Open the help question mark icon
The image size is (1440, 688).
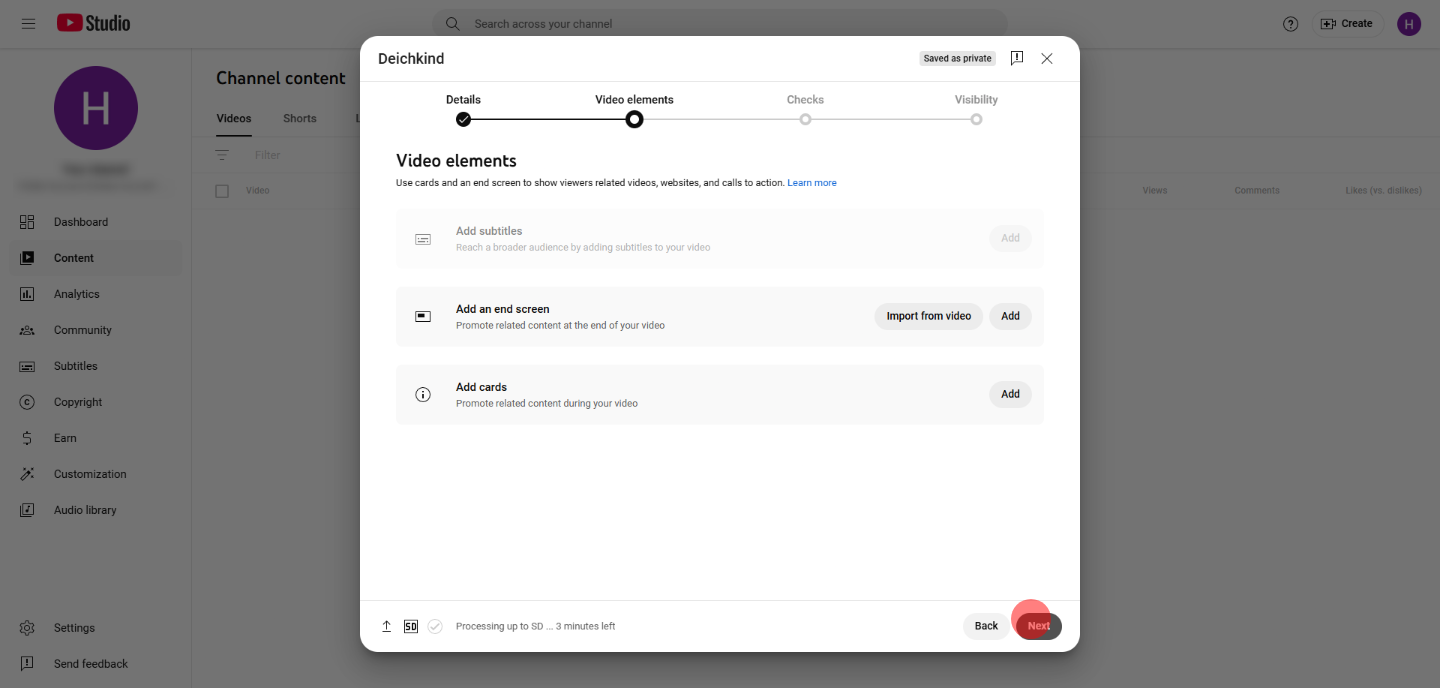tap(1290, 24)
